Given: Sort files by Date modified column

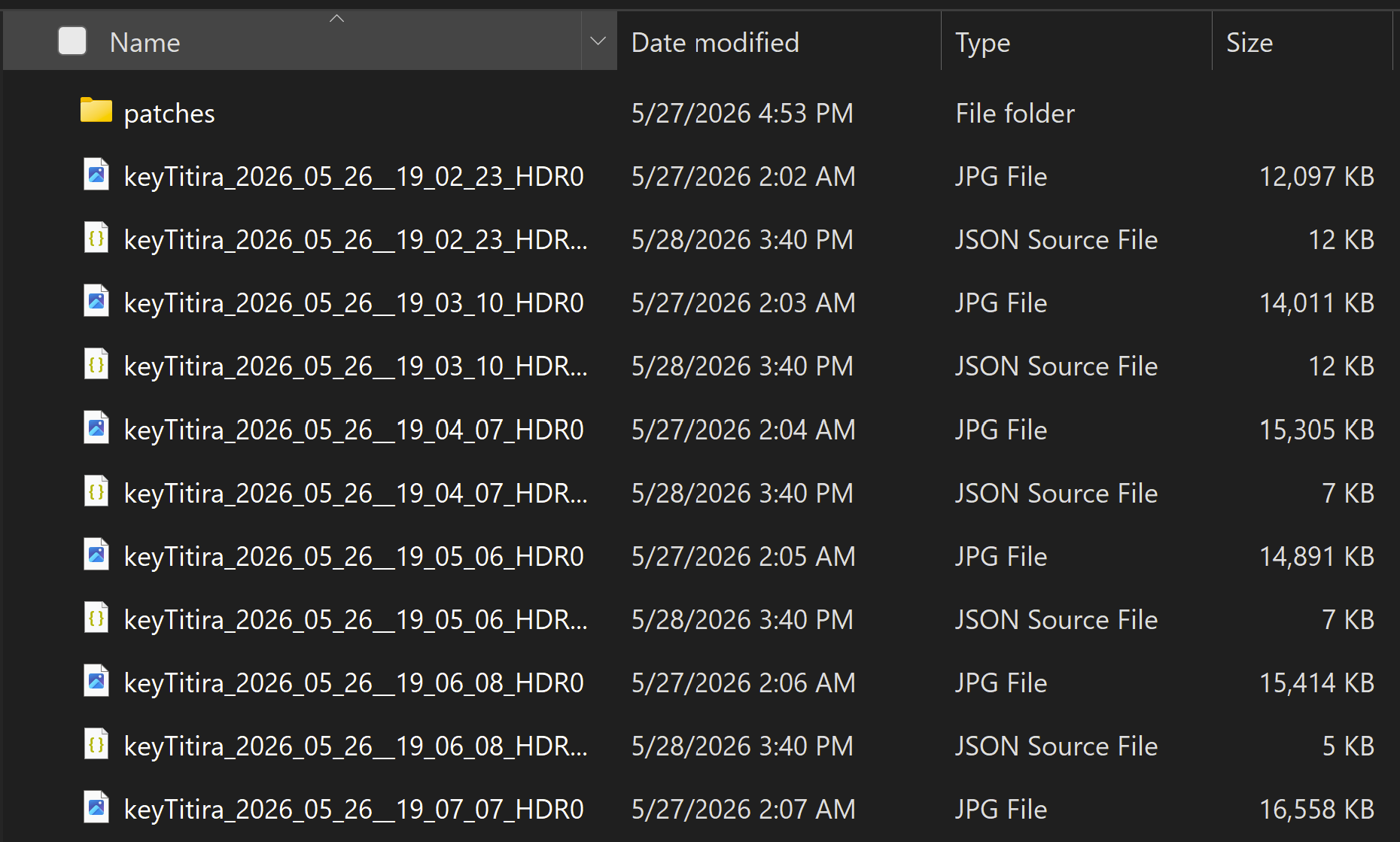Looking at the screenshot, I should tap(779, 42).
